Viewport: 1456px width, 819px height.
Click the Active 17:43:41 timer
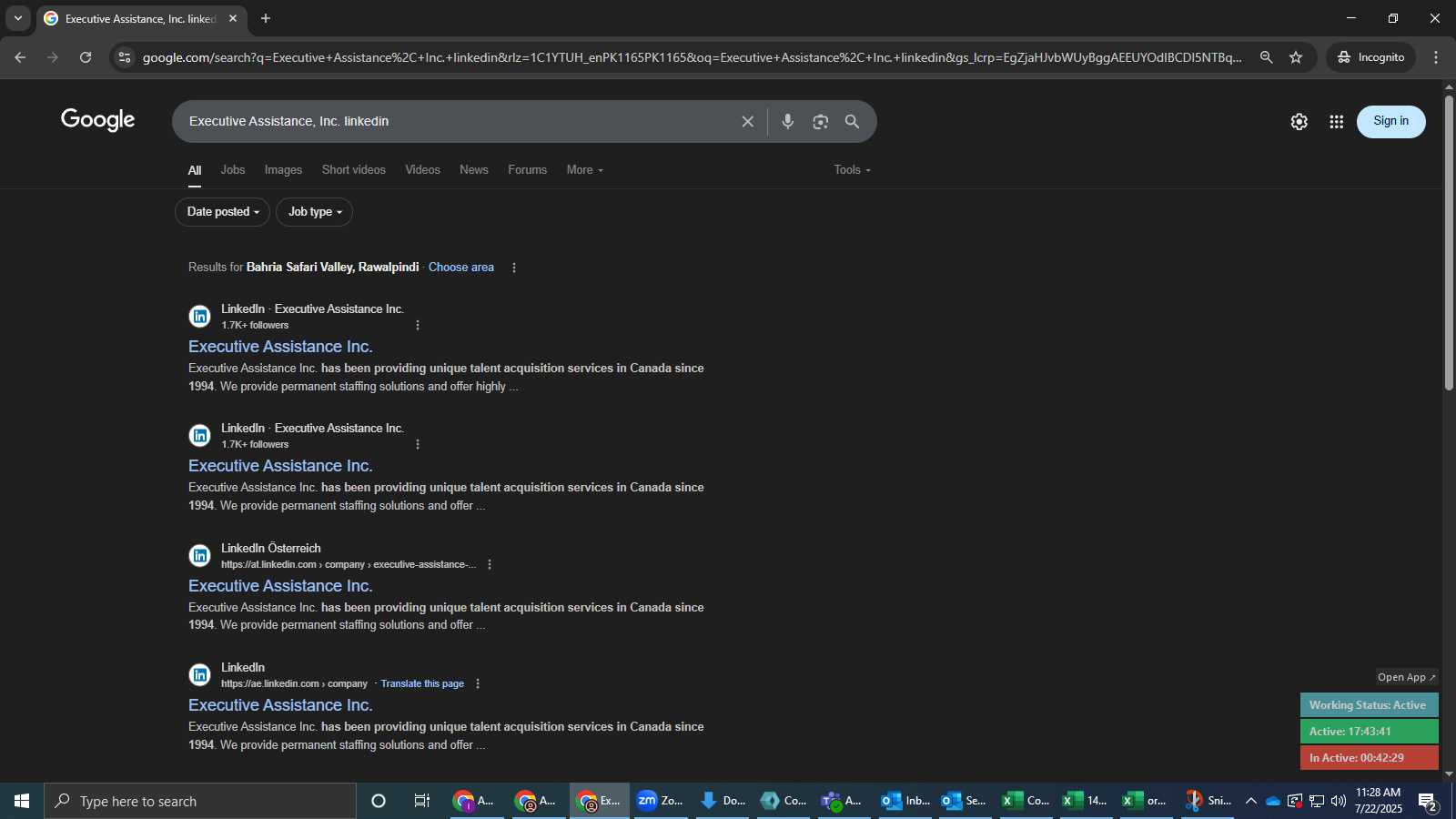pyautogui.click(x=1369, y=732)
